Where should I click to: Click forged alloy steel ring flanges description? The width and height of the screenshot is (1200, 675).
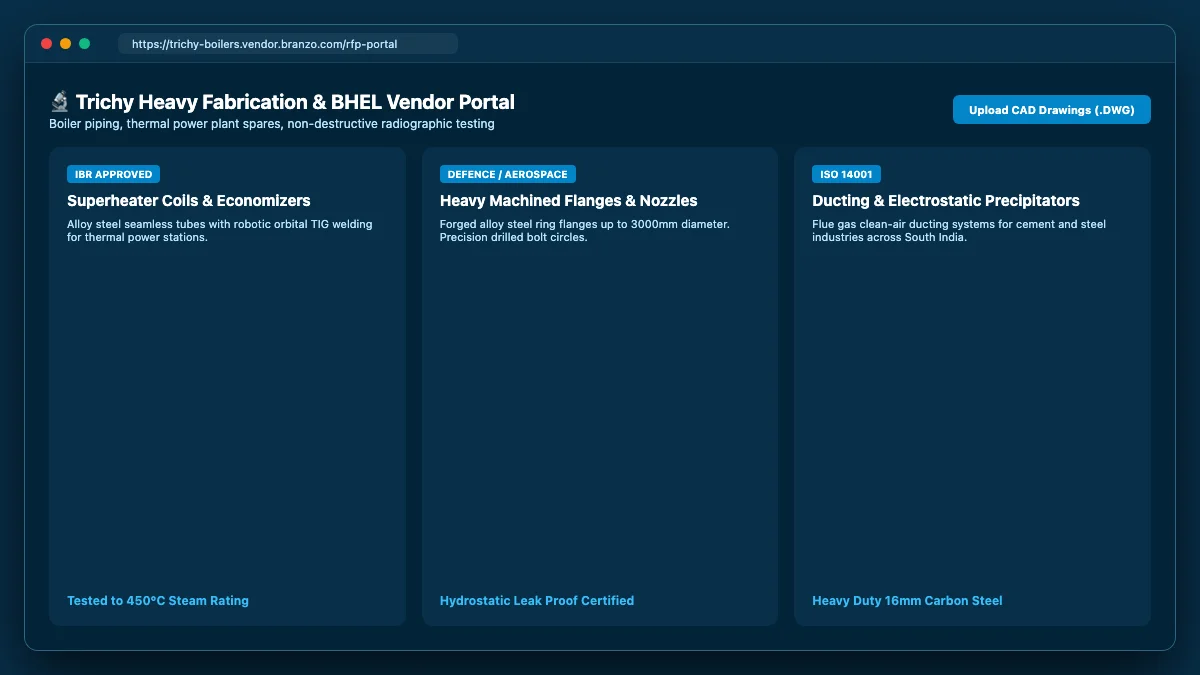coord(585,231)
